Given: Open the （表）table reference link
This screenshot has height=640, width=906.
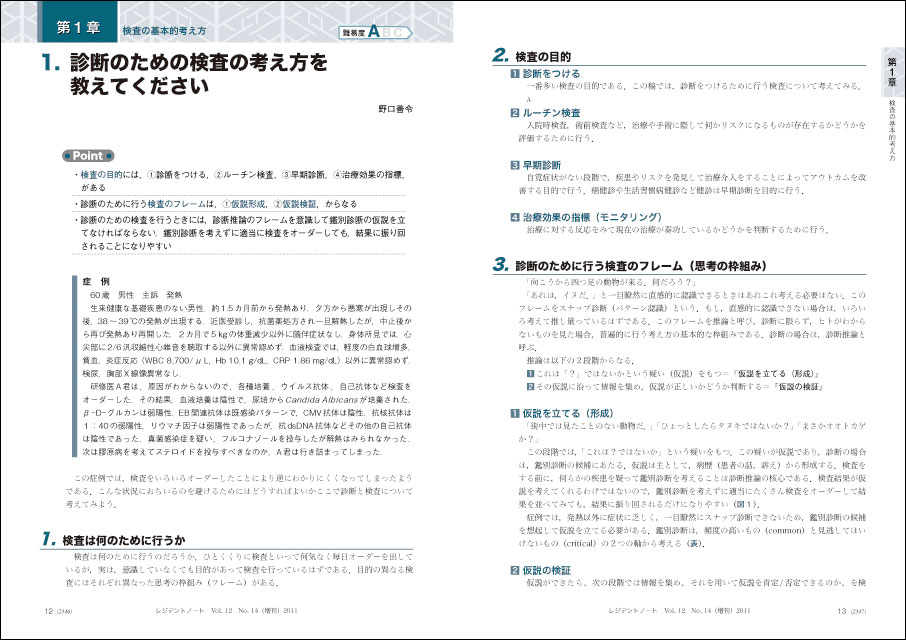Looking at the screenshot, I should pyautogui.click(x=689, y=543).
